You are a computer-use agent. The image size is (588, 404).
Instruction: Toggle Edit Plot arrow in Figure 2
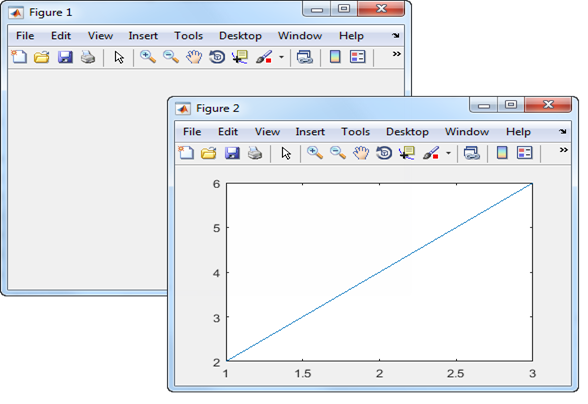(x=286, y=153)
